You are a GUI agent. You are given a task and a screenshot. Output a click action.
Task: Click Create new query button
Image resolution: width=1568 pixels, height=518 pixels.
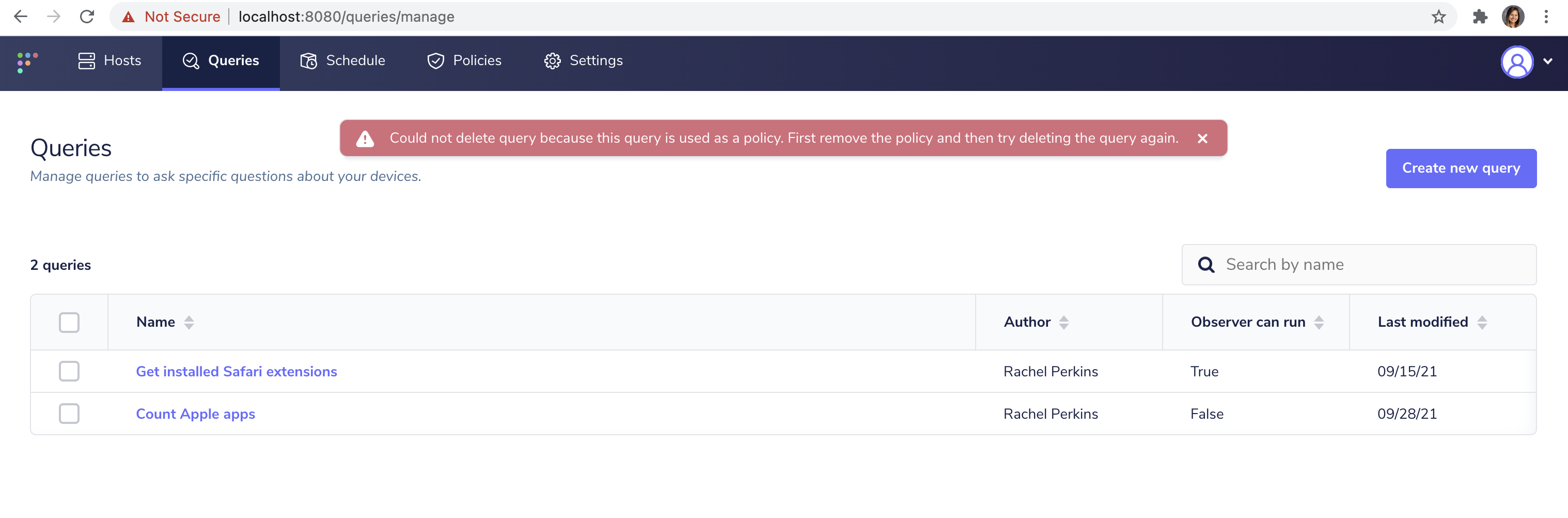pos(1461,168)
